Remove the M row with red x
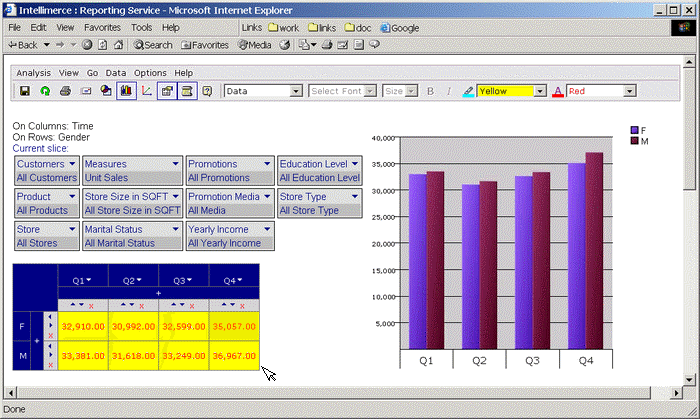 coord(50,365)
